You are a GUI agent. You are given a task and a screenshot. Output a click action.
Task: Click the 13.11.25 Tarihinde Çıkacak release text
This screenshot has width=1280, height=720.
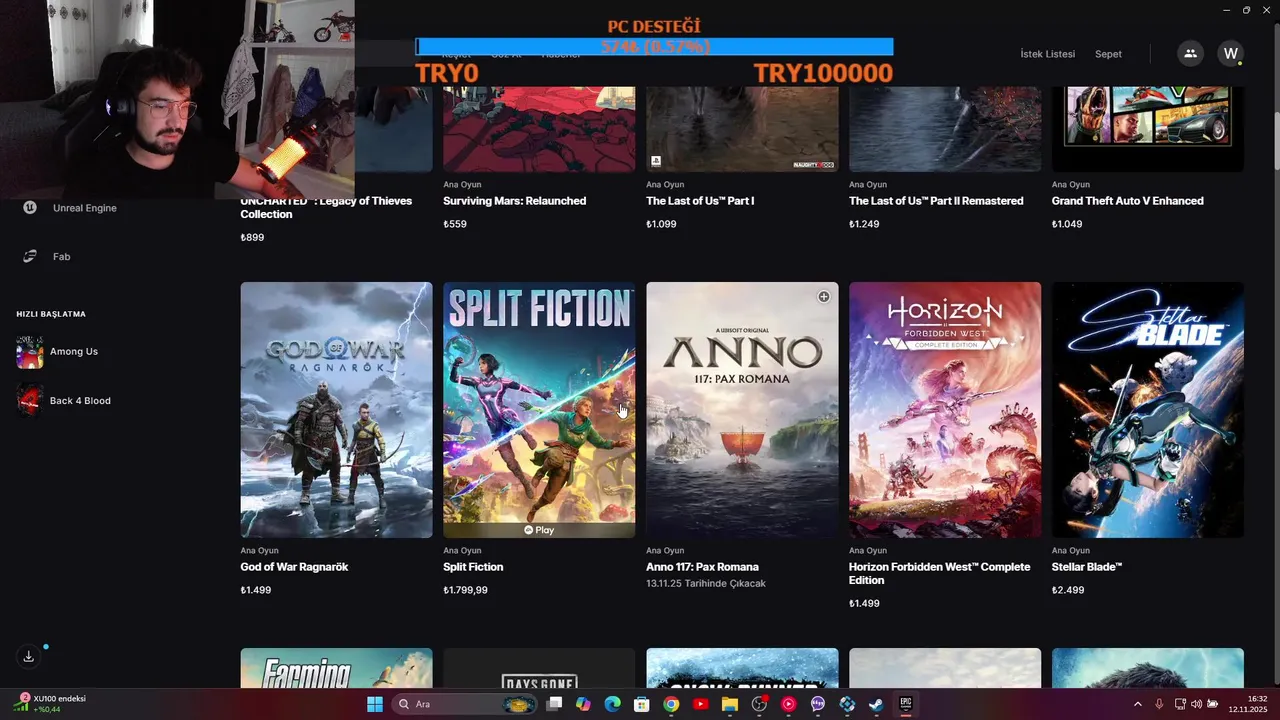coord(705,583)
